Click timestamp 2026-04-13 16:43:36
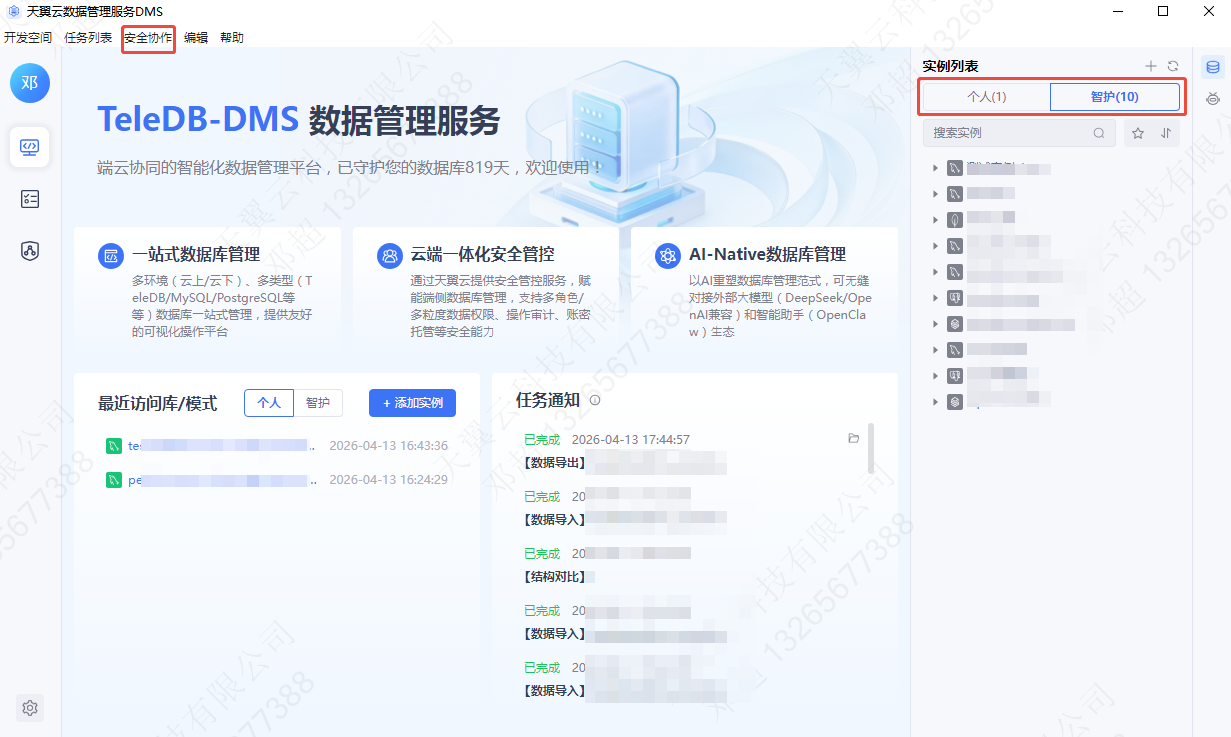 tap(389, 446)
